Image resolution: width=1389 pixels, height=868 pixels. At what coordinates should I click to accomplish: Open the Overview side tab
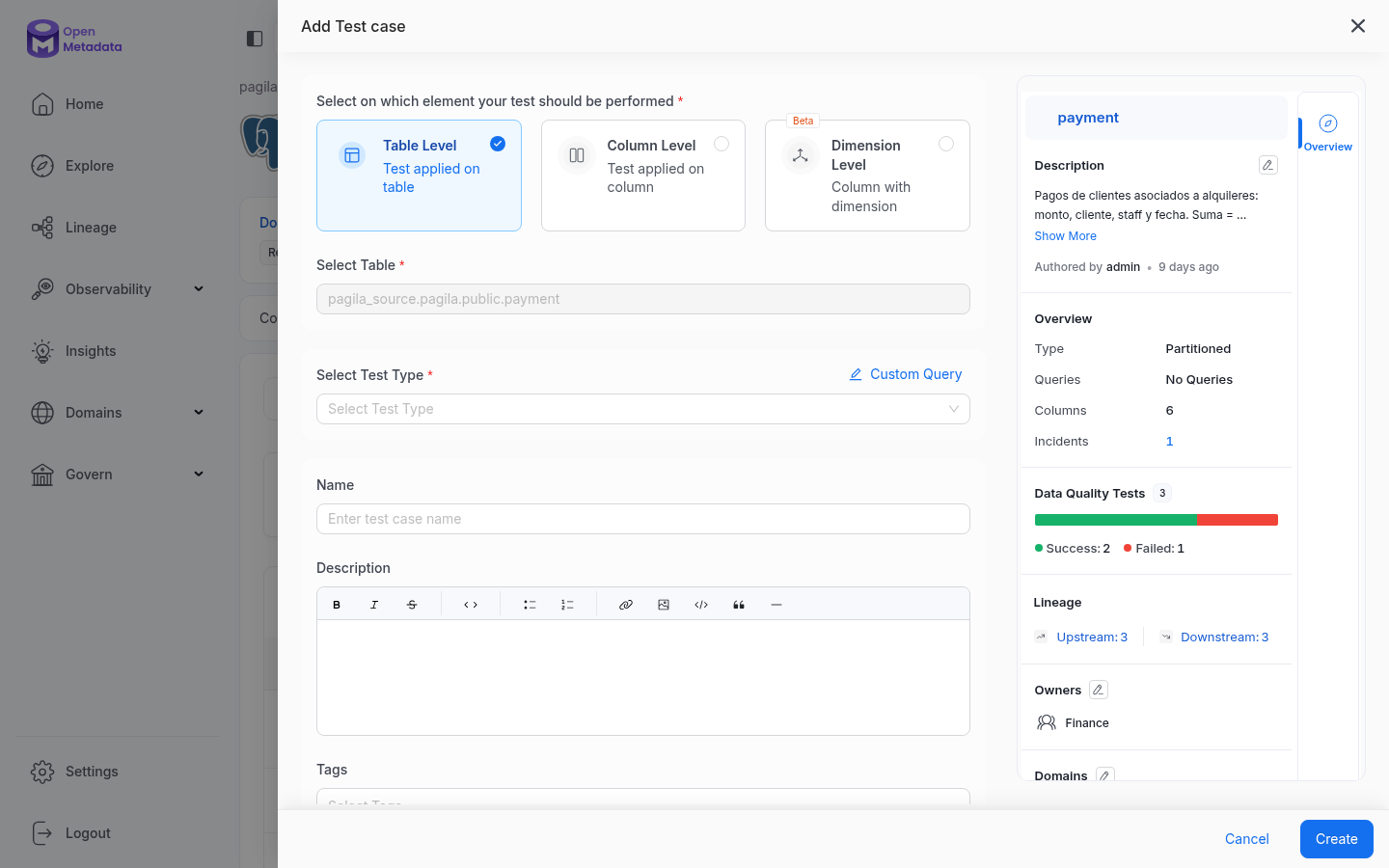point(1328,133)
